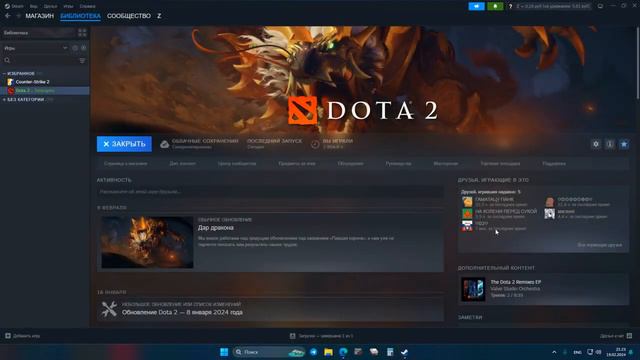
Task: Open game info icon
Action: (610, 144)
